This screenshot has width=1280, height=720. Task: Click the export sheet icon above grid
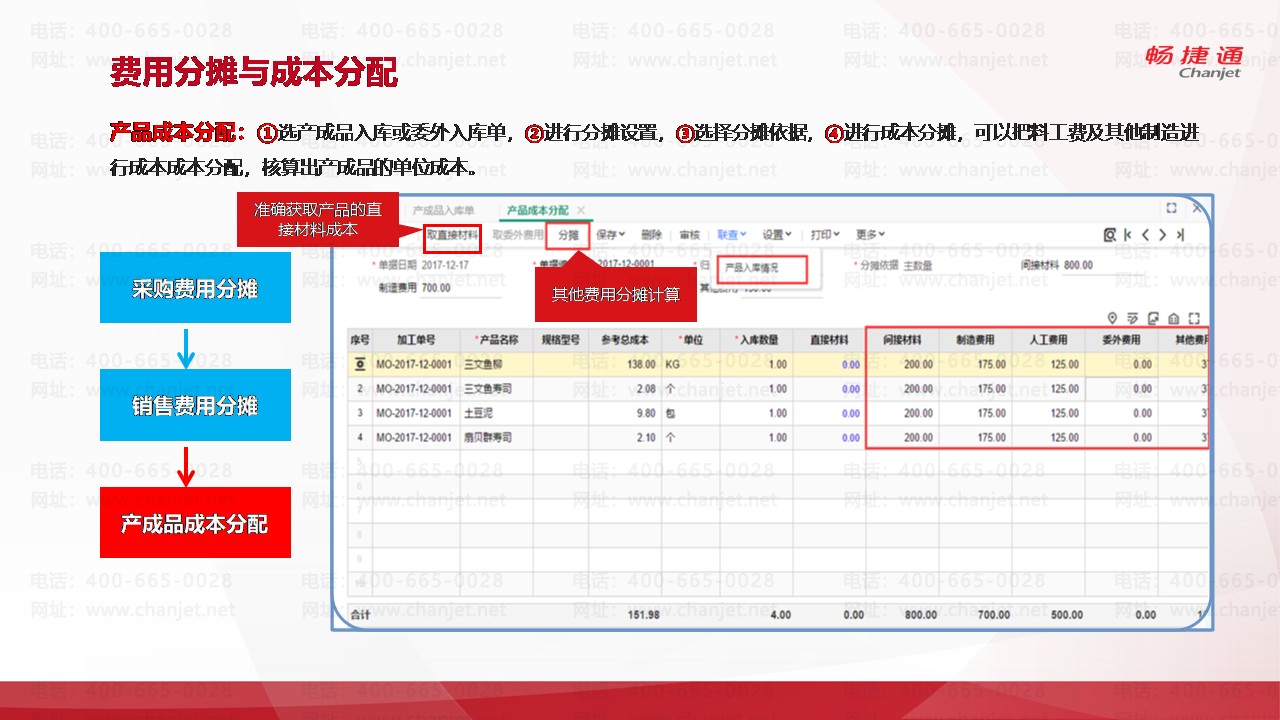point(1154,318)
